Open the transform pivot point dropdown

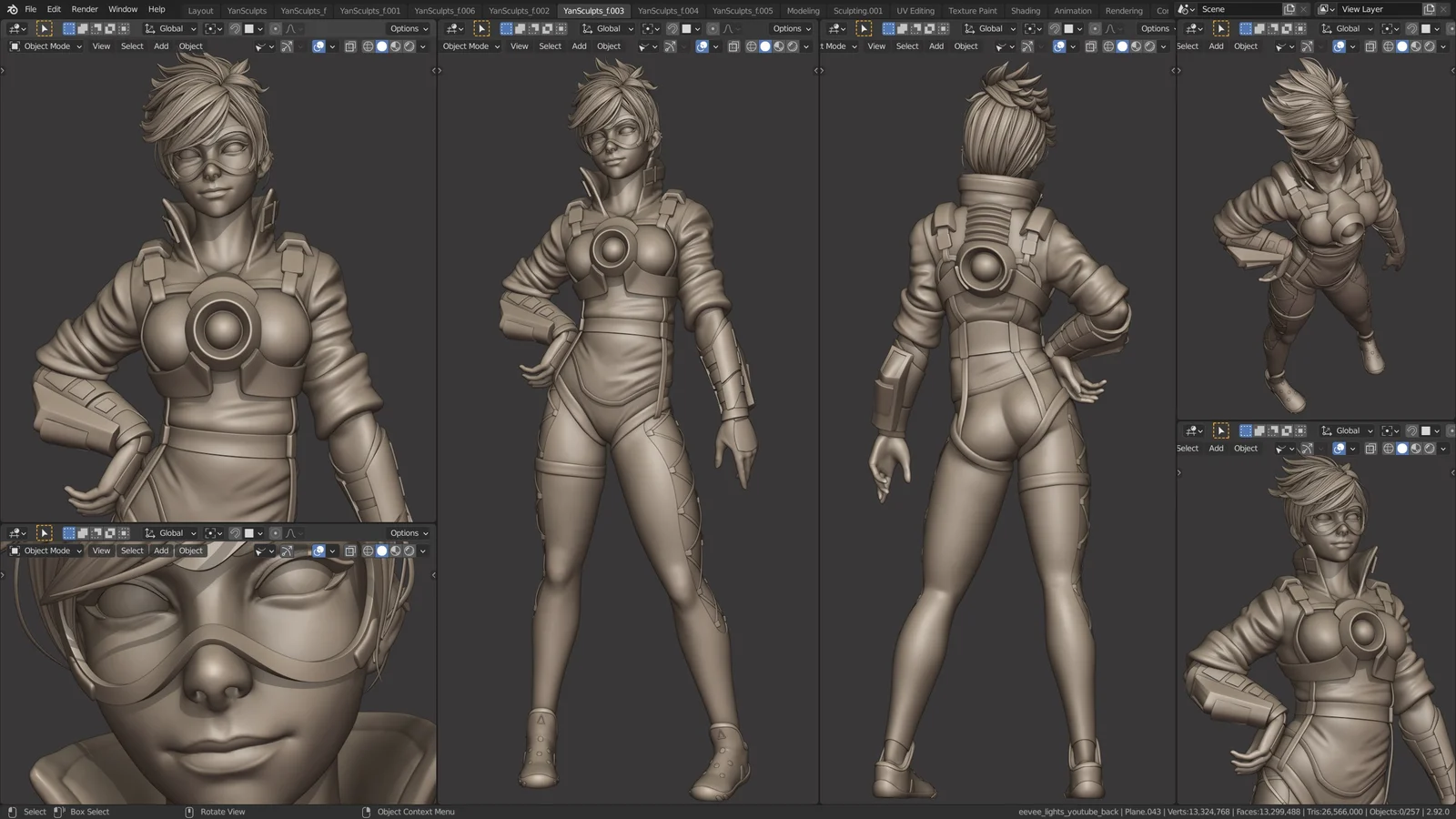pyautogui.click(x=214, y=28)
